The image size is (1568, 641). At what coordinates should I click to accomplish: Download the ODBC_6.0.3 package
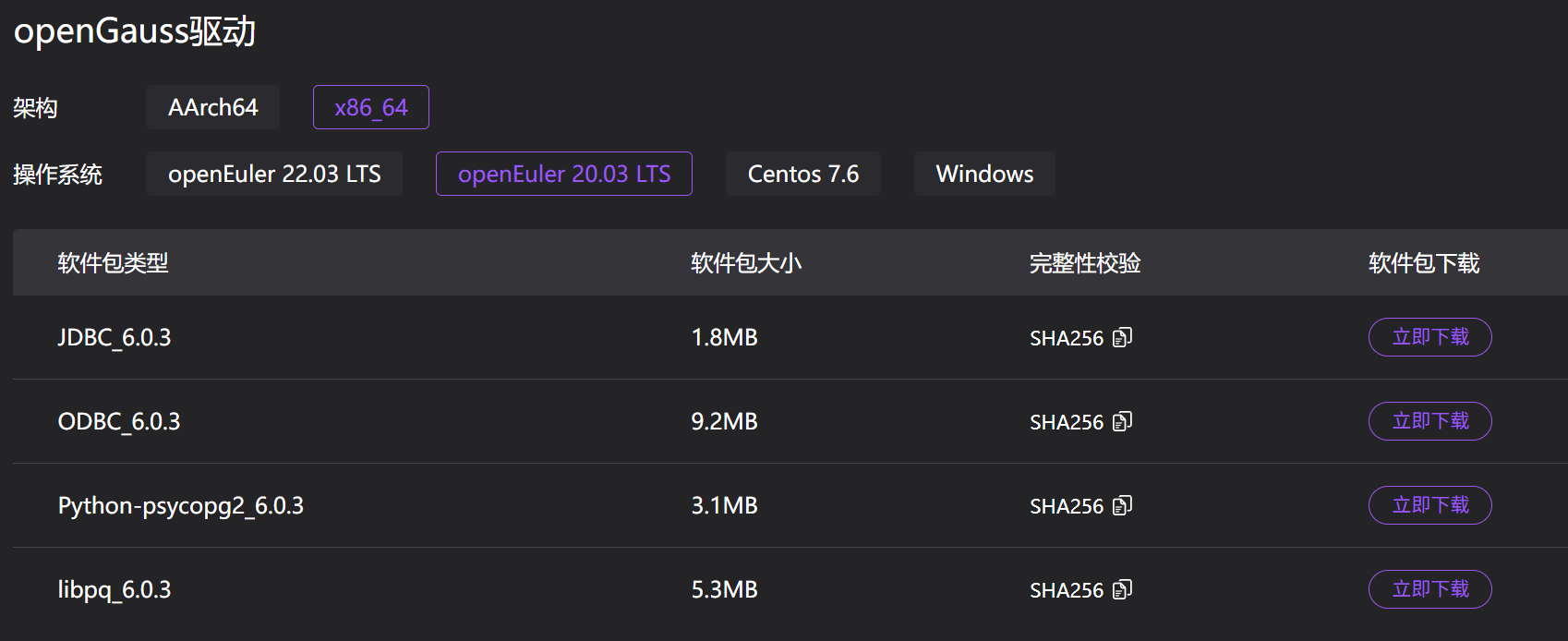(1429, 421)
